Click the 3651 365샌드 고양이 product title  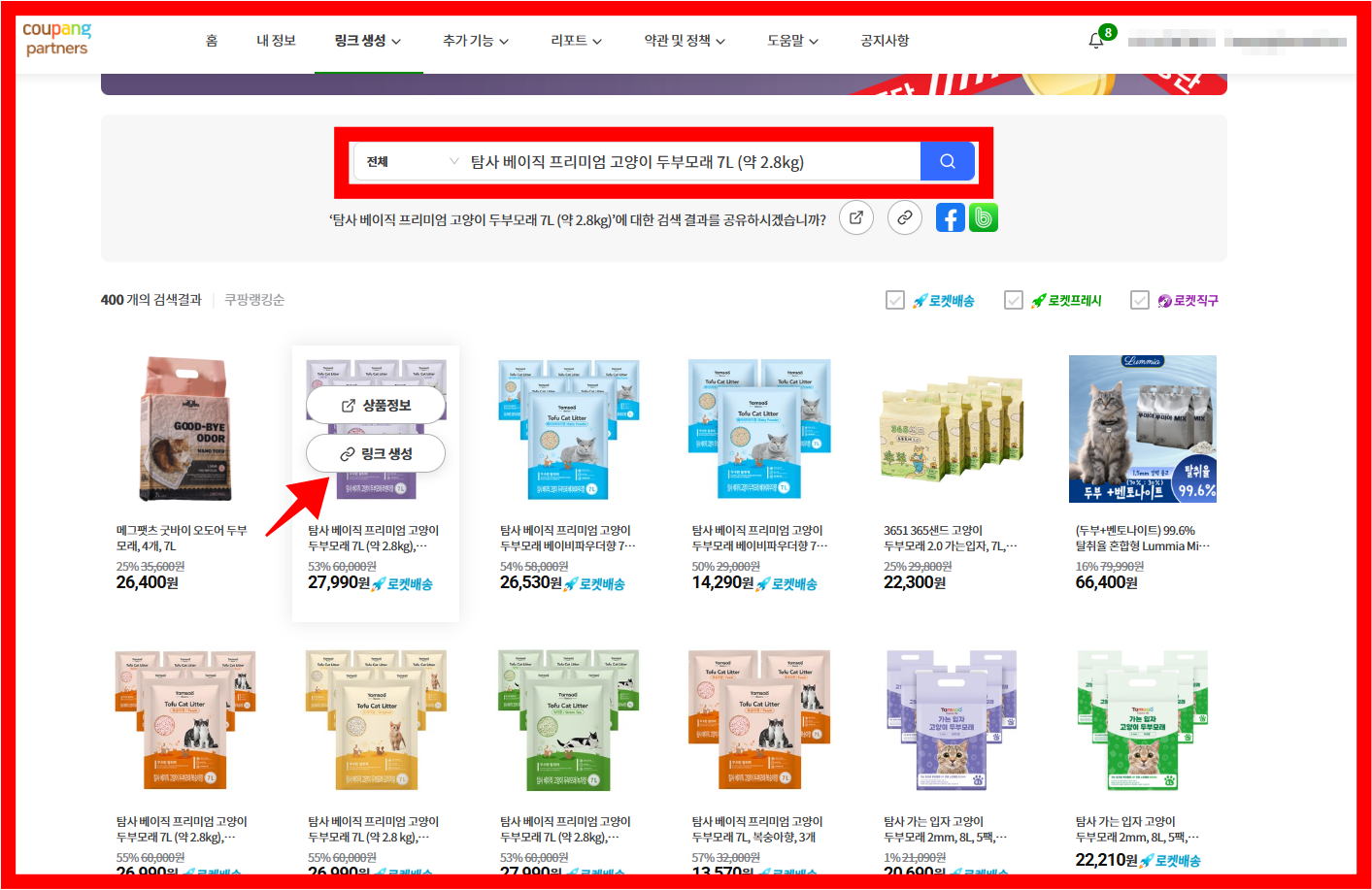pyautogui.click(x=951, y=539)
